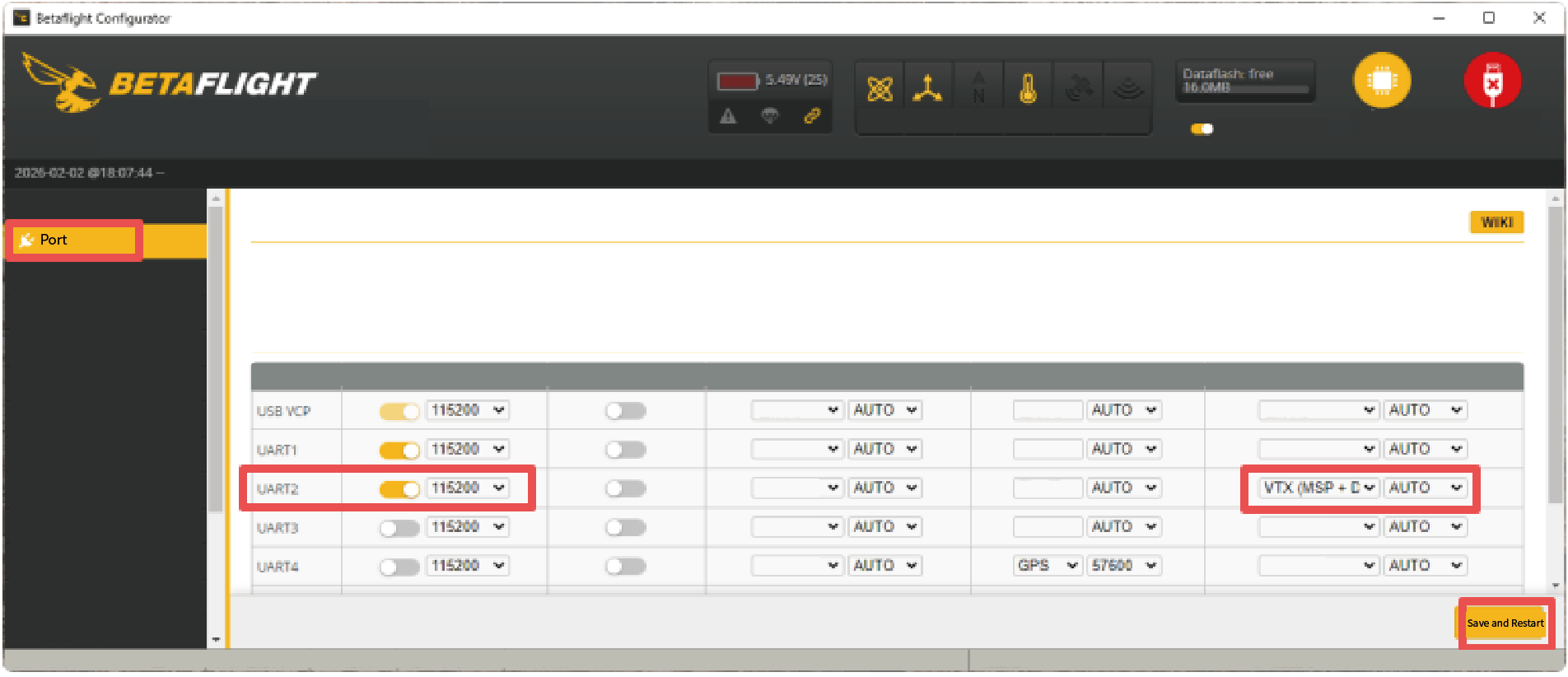Viewport: 1568px width, 677px height.
Task: Click the Save and Restart button
Action: point(1505,623)
